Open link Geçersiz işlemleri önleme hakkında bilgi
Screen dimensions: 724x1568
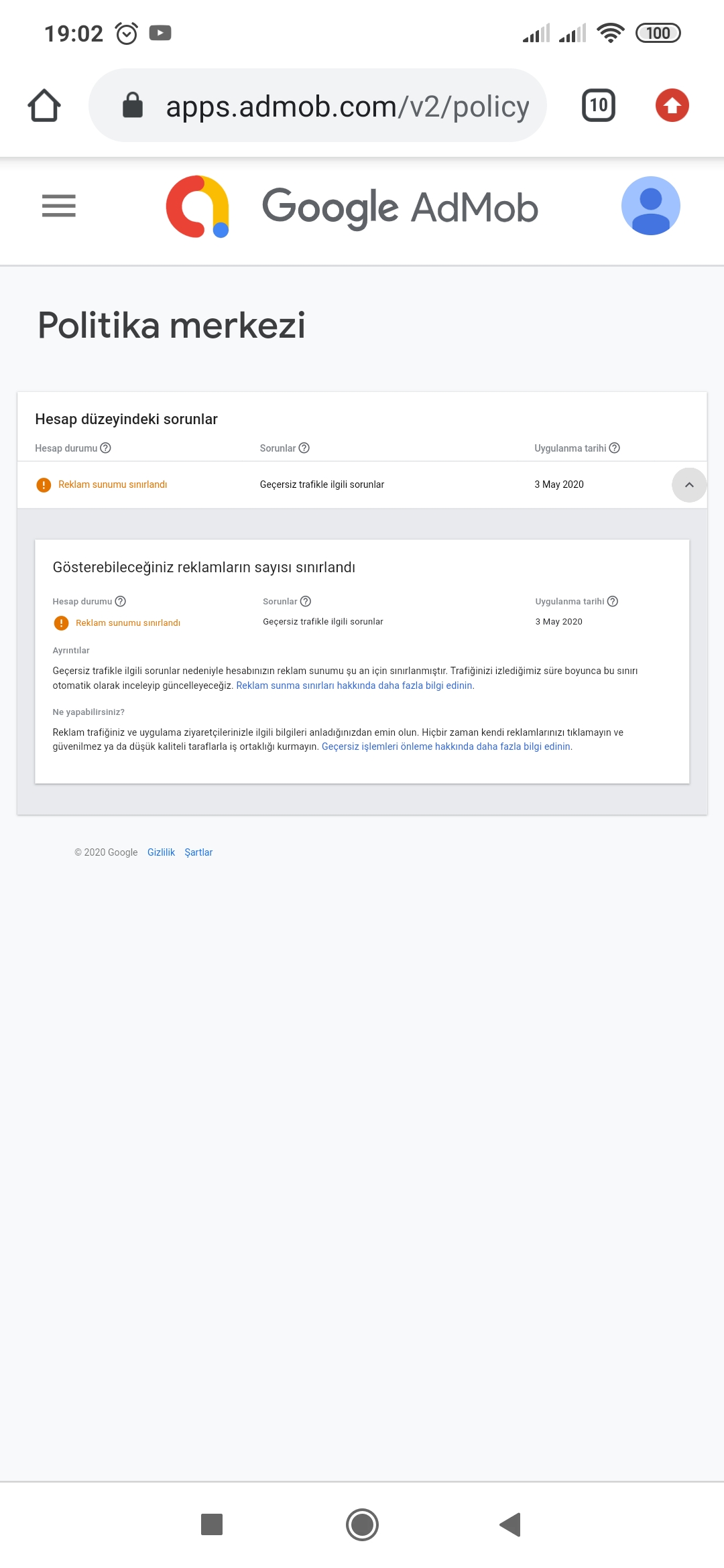point(446,746)
